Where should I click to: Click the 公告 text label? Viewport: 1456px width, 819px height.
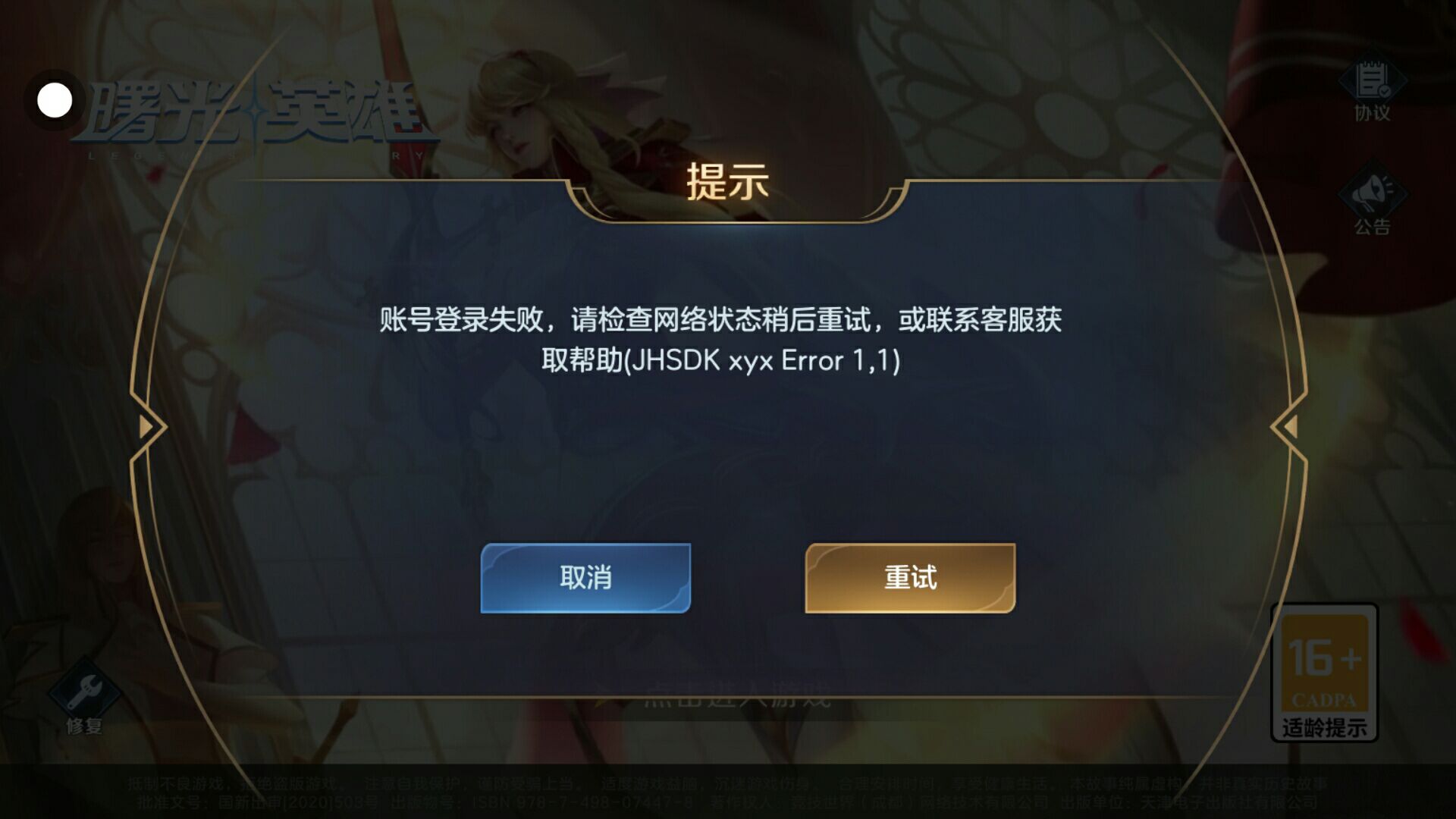(1372, 226)
